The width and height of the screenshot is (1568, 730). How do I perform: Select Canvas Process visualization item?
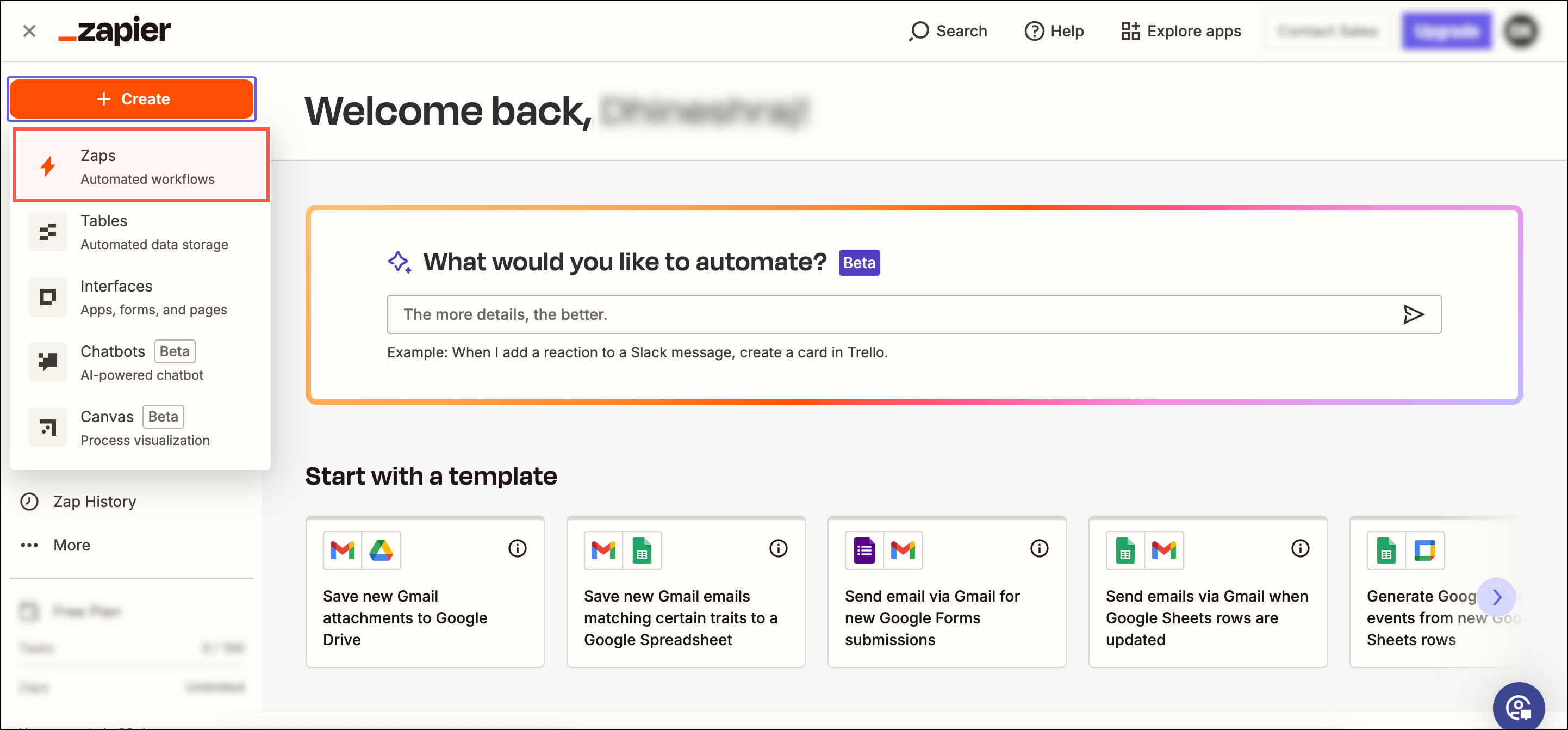point(141,428)
